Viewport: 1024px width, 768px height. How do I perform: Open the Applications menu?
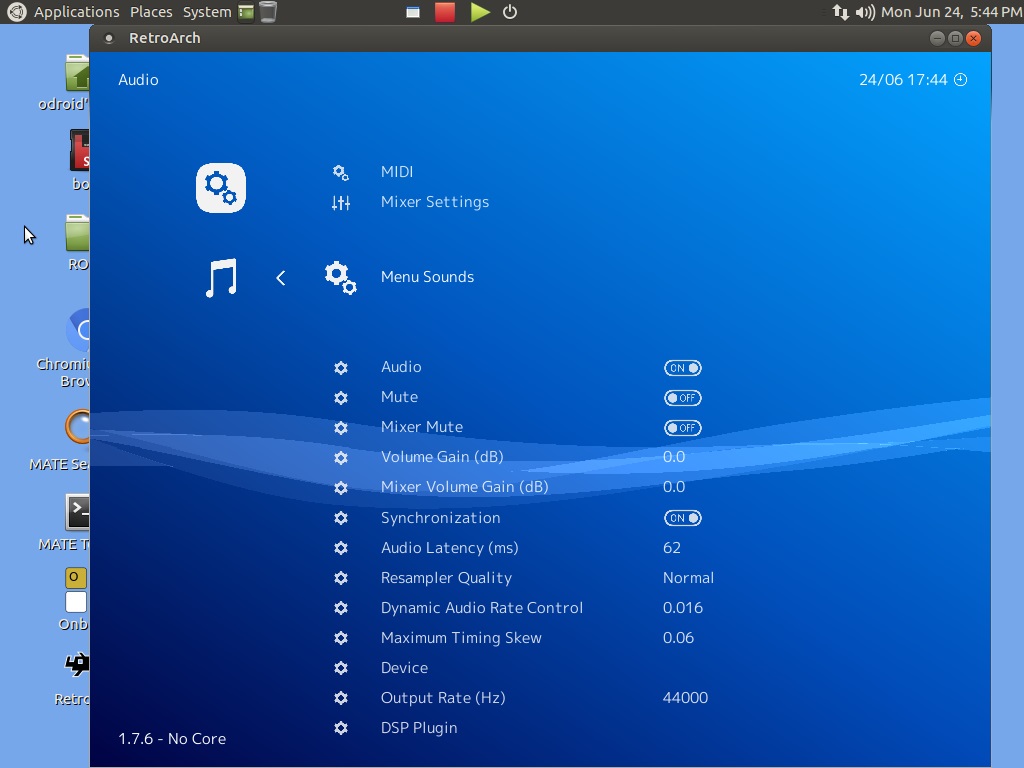pyautogui.click(x=76, y=12)
